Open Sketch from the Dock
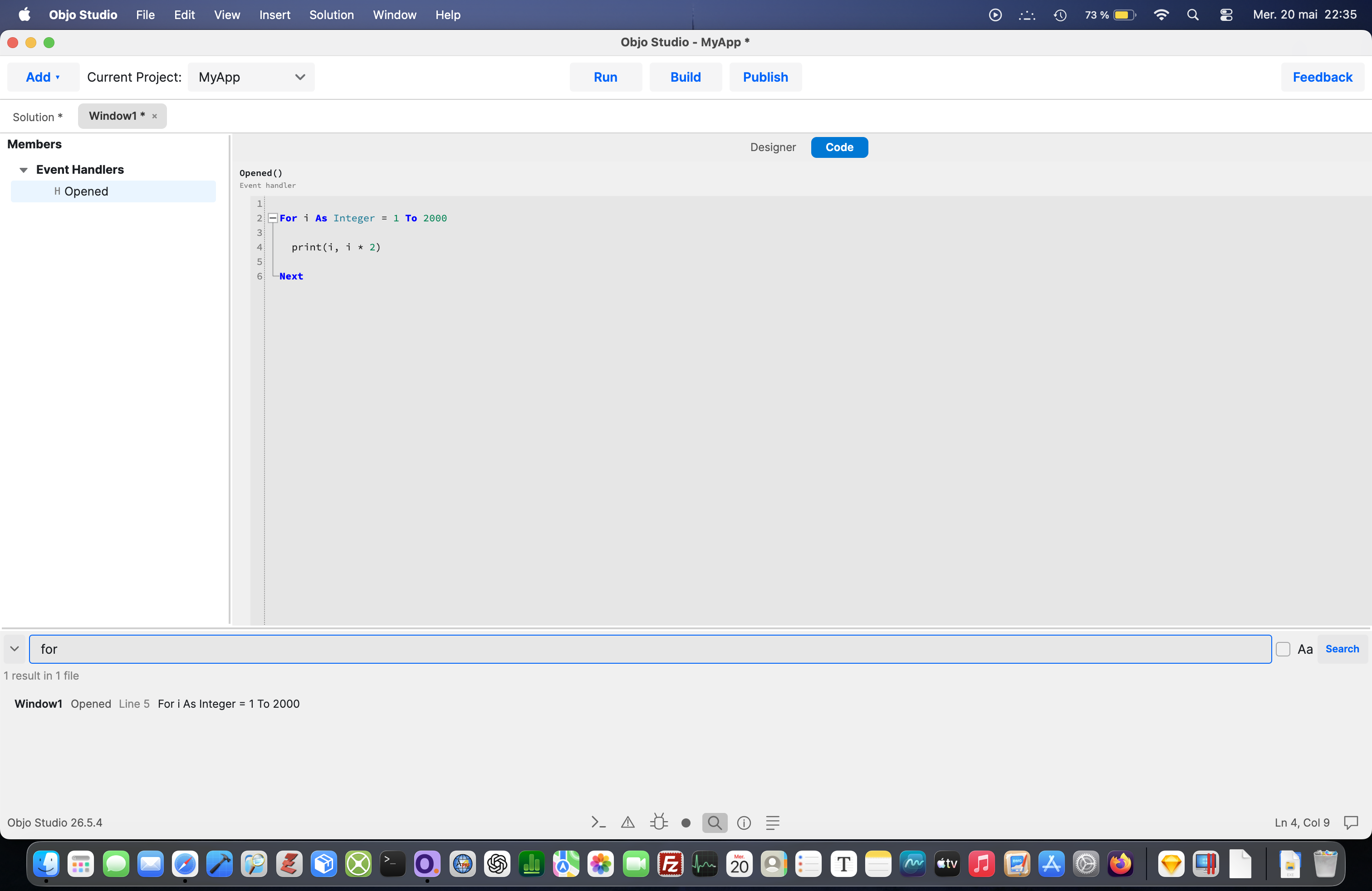 click(1171, 863)
